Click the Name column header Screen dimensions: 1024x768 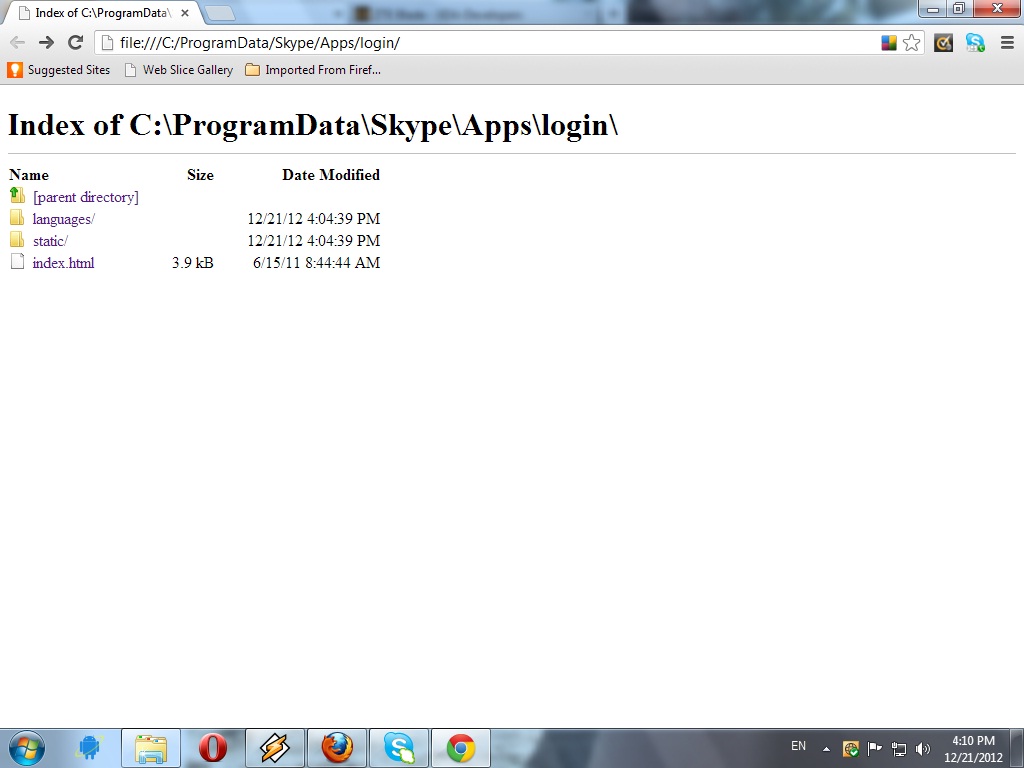(29, 175)
